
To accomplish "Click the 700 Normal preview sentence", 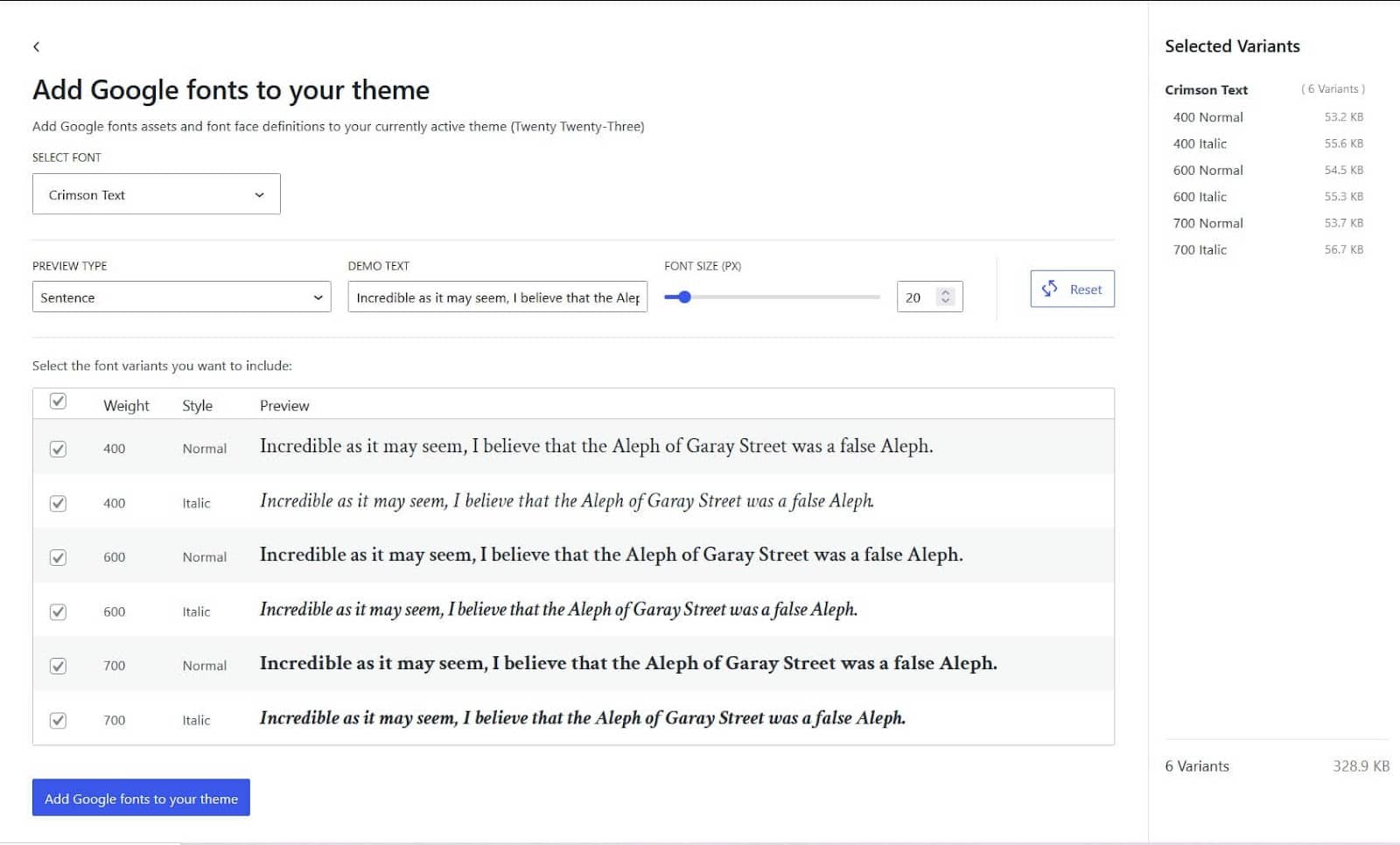I will pos(628,663).
